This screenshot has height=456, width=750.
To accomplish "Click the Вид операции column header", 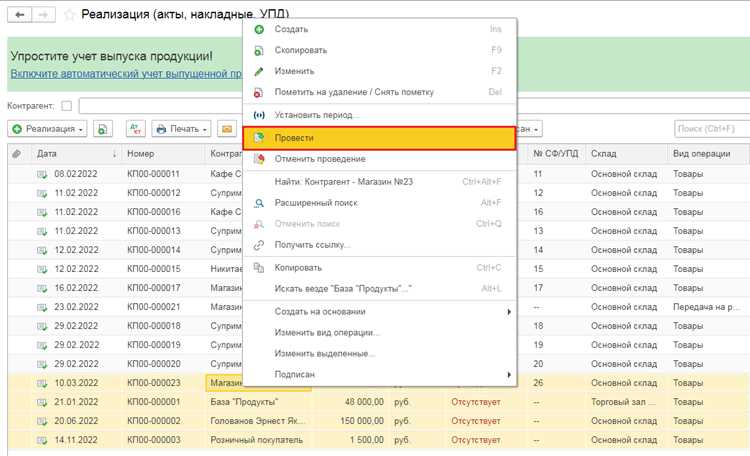I will pos(702,154).
